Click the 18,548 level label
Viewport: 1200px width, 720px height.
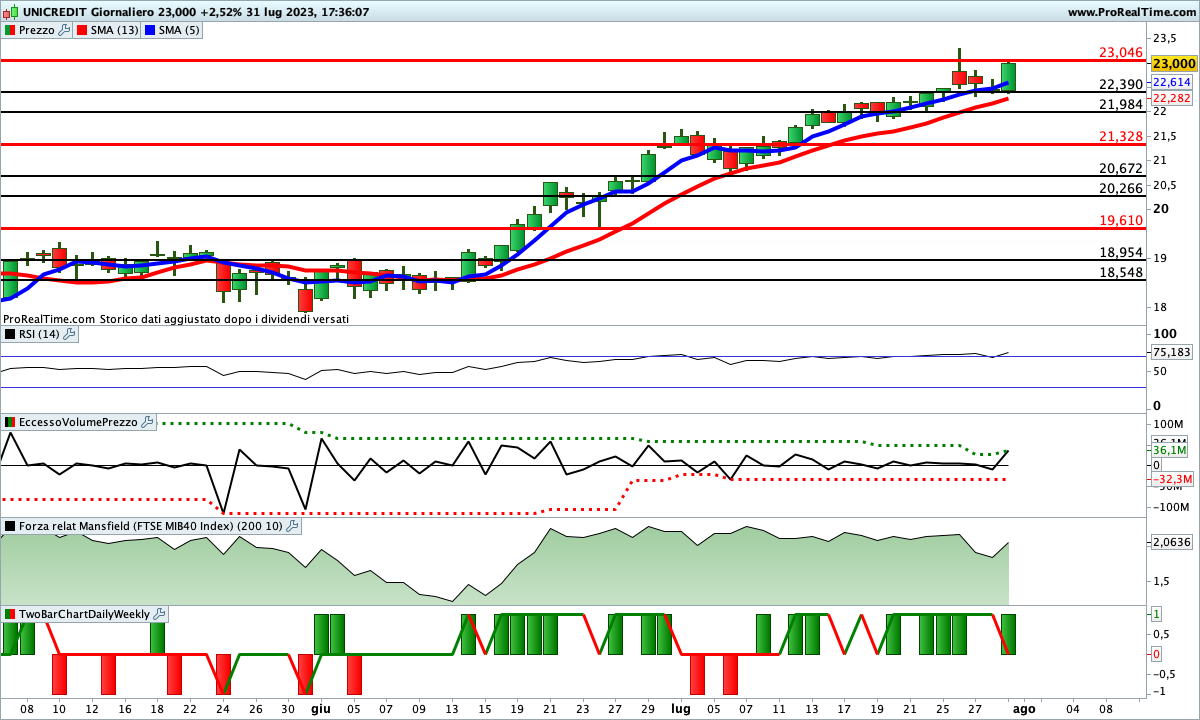(x=1120, y=272)
